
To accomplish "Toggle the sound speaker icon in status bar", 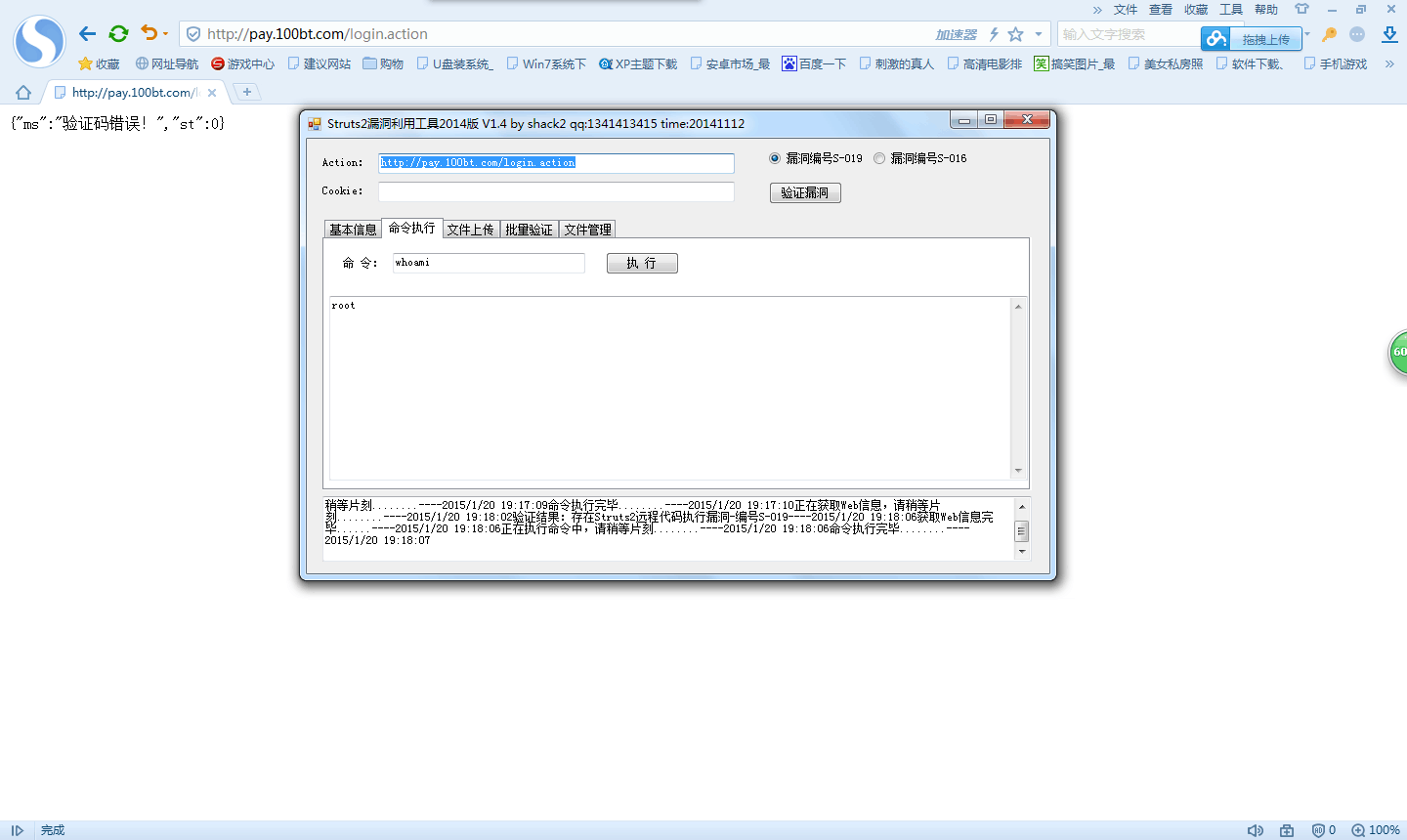I will [1256, 830].
